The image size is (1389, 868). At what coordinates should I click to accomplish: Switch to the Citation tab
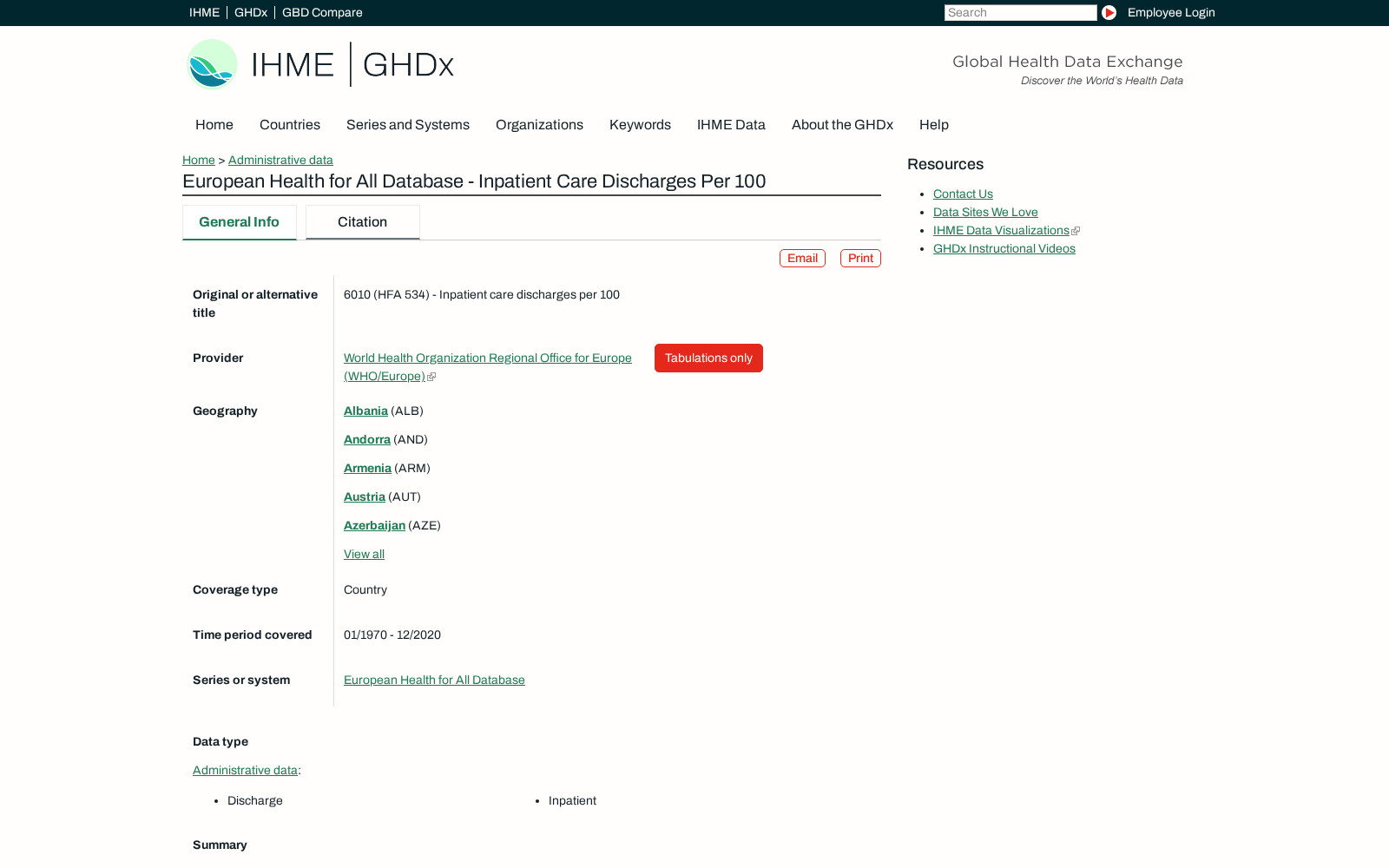coord(363,222)
